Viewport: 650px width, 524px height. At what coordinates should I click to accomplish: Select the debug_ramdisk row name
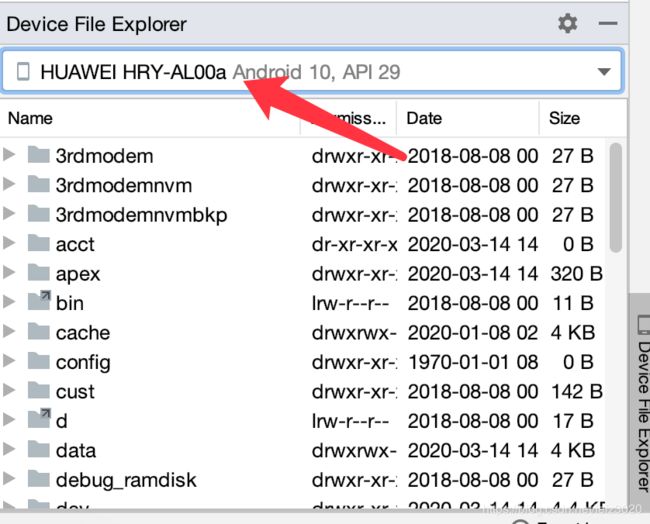126,481
